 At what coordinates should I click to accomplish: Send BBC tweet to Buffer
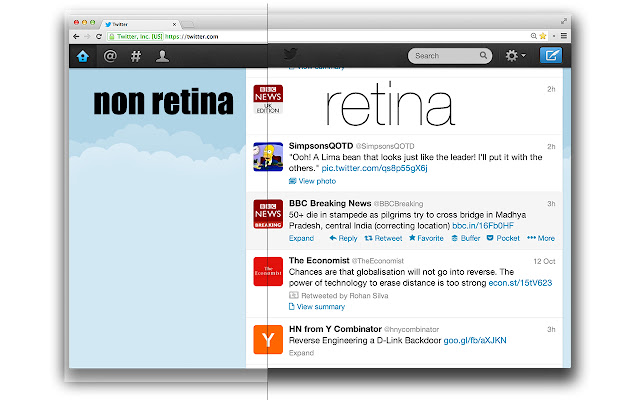pos(466,238)
